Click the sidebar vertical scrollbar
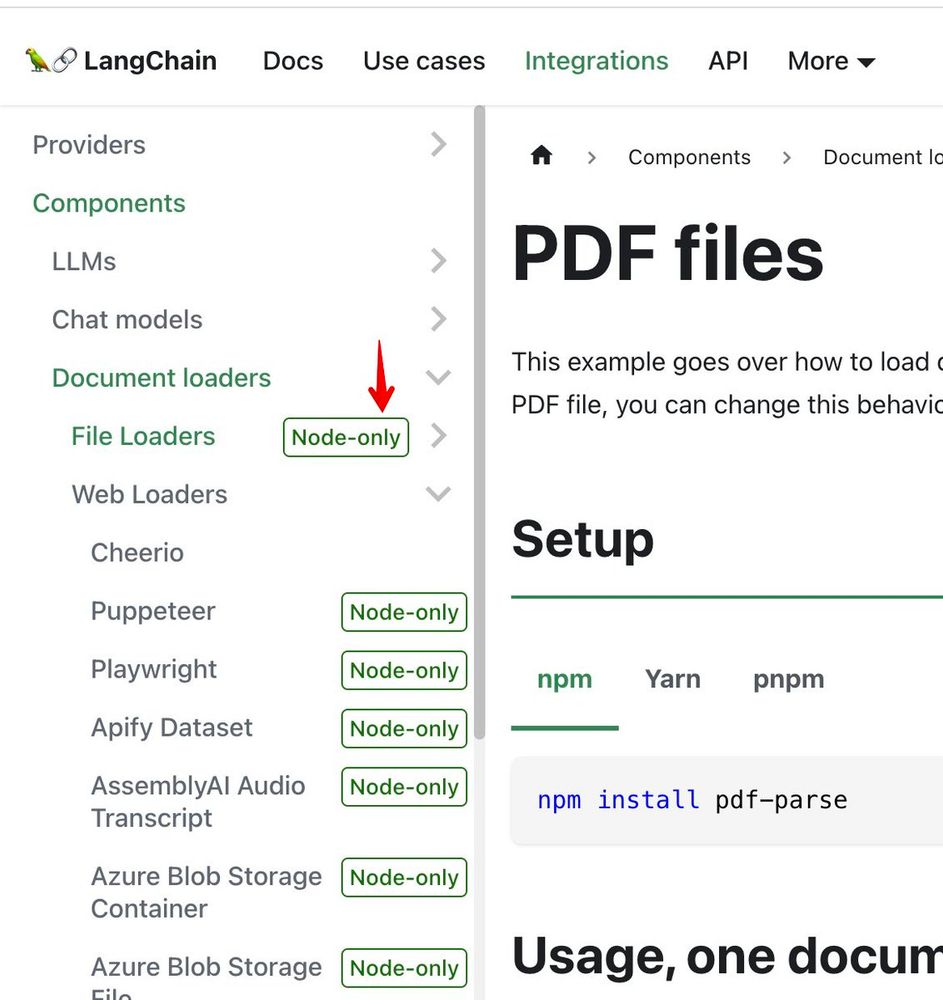The height and width of the screenshot is (1000, 943). coord(479,422)
